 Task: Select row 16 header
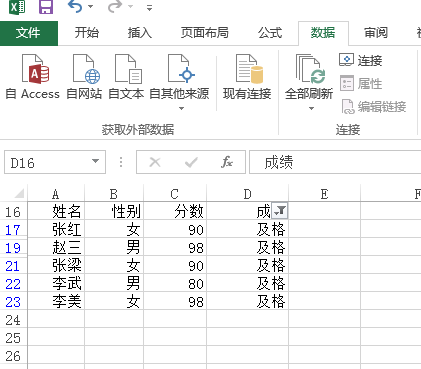click(13, 212)
